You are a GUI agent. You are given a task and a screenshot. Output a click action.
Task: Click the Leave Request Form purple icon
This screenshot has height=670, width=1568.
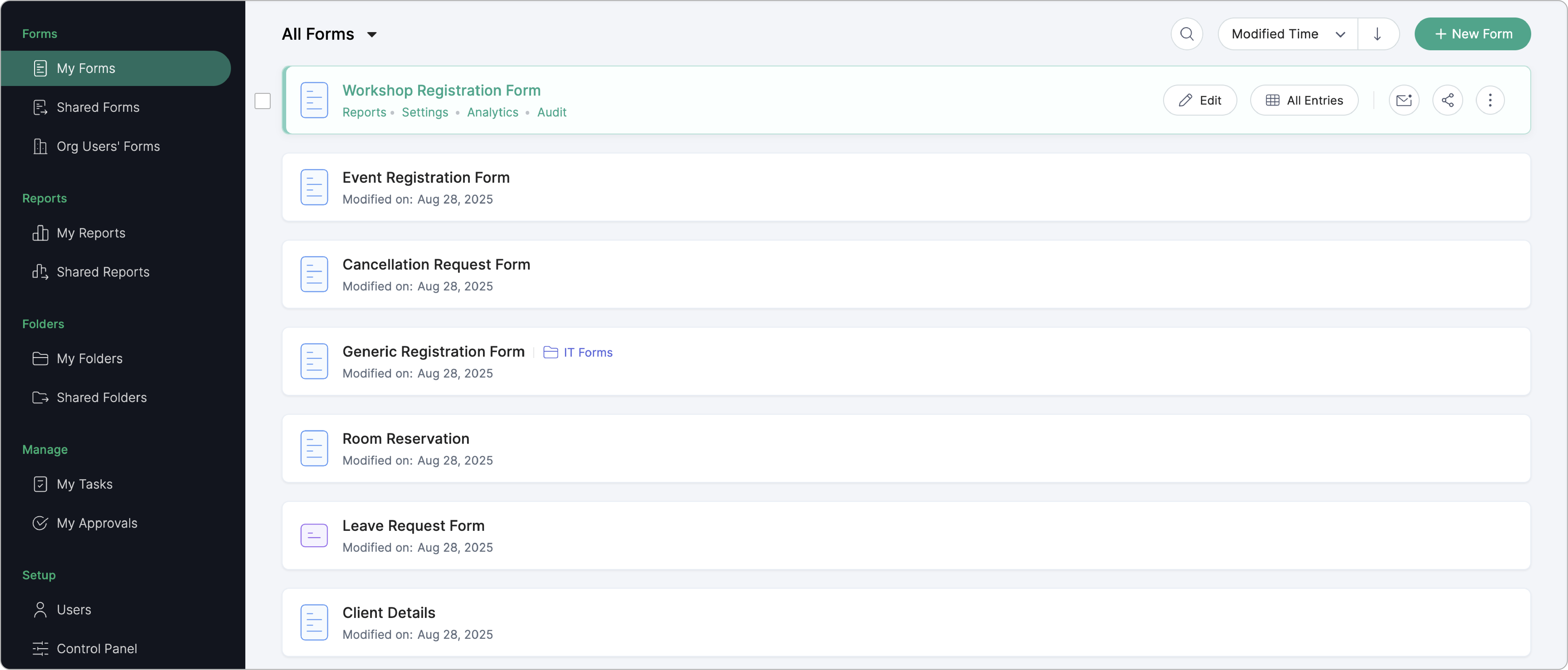pos(314,536)
